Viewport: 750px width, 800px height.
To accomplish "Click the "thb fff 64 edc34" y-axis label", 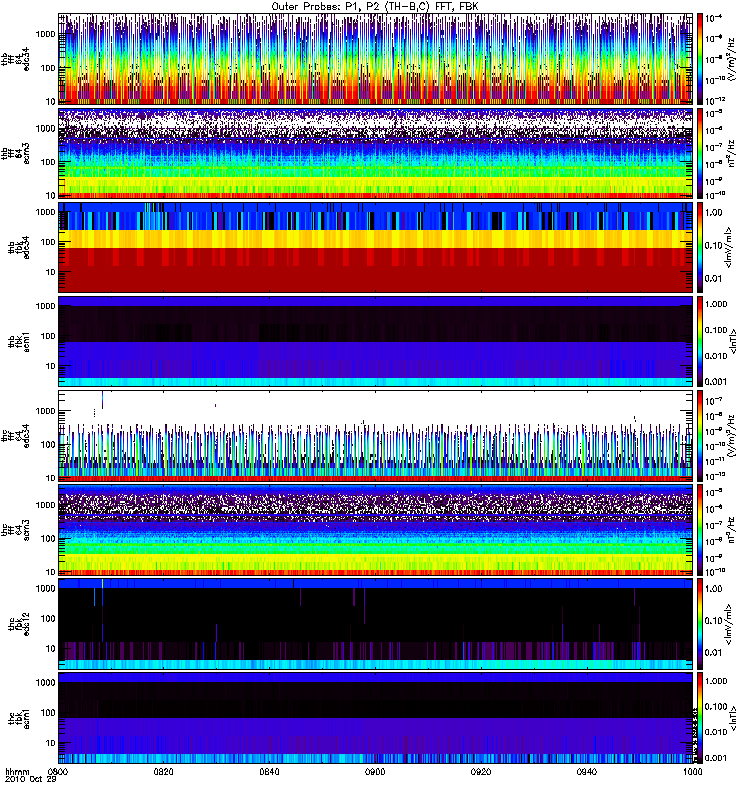I will (x=15, y=59).
